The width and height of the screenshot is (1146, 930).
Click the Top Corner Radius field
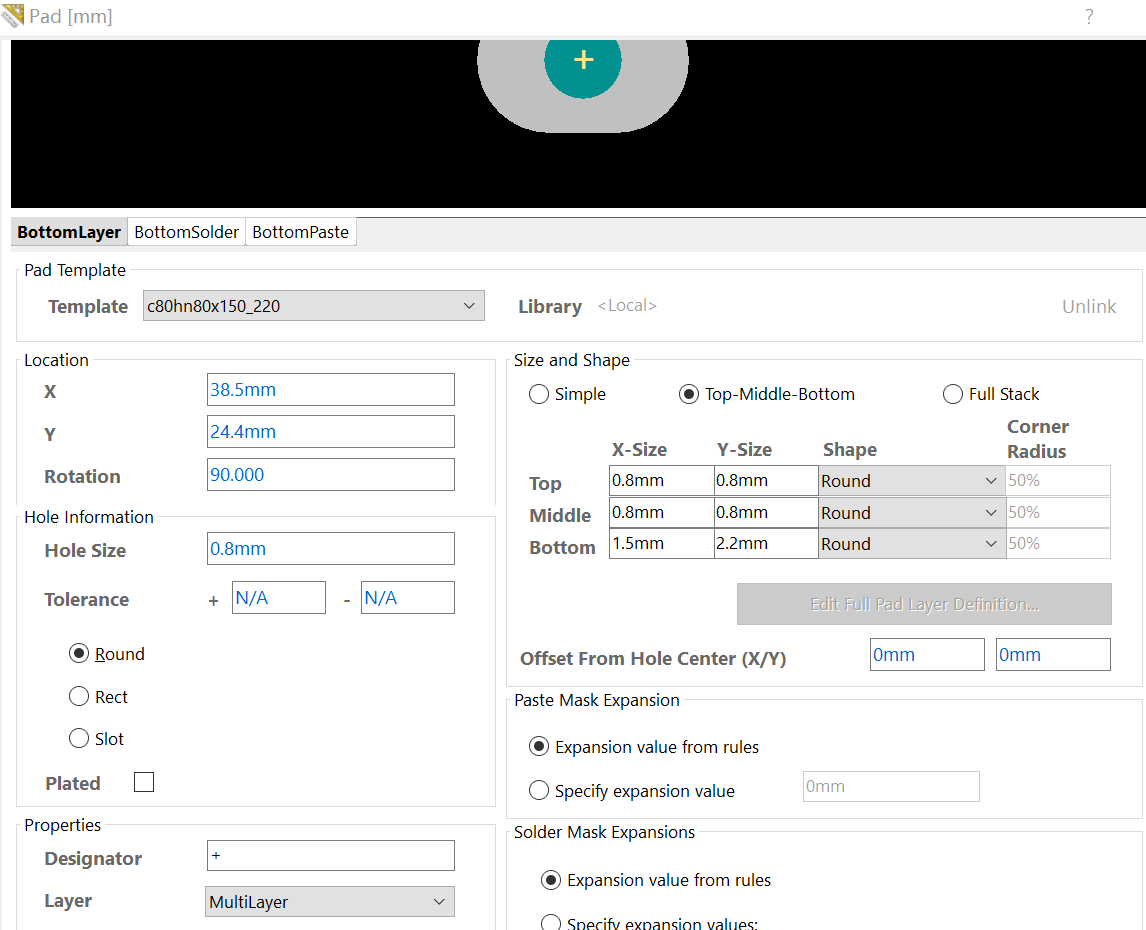pos(1058,480)
